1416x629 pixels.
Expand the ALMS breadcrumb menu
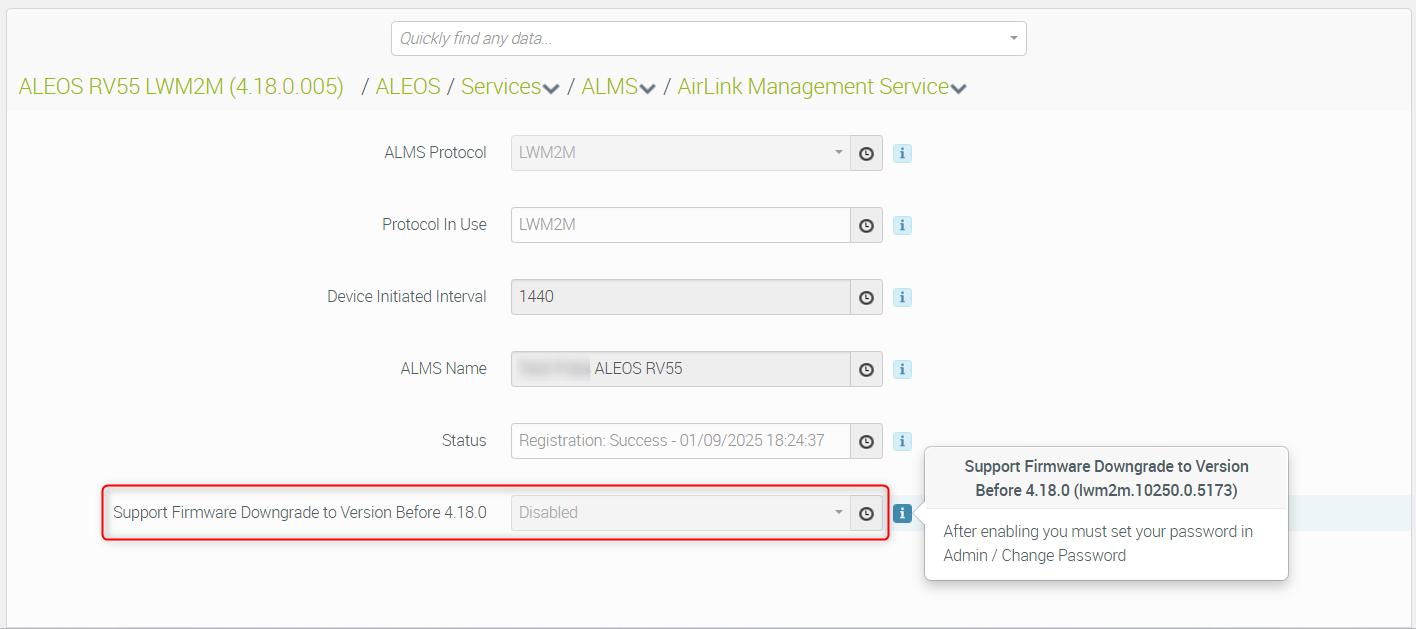coord(647,89)
